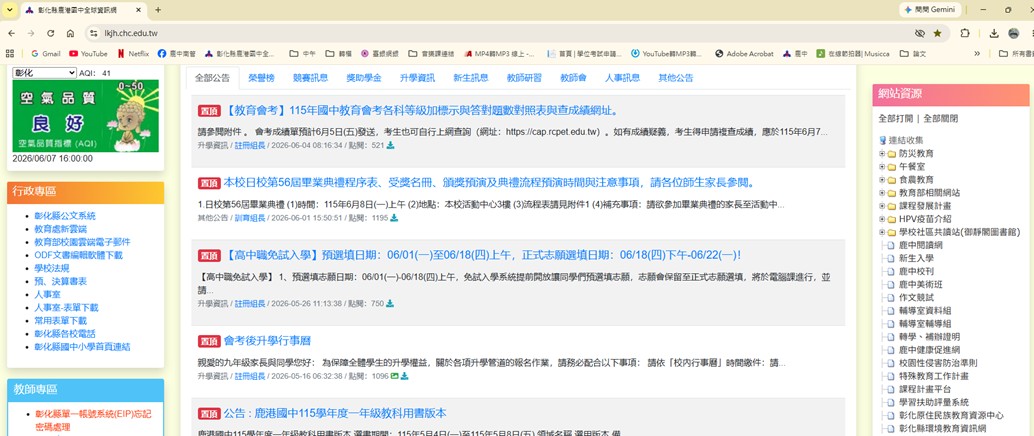1034x436 pixels.
Task: Open the Musicca bookmark
Action: (x=853, y=53)
